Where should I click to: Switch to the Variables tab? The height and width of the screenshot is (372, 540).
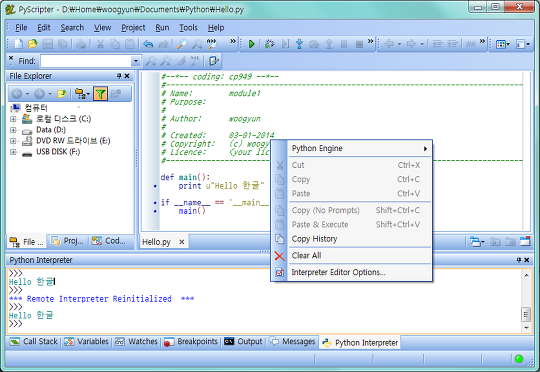pos(86,342)
